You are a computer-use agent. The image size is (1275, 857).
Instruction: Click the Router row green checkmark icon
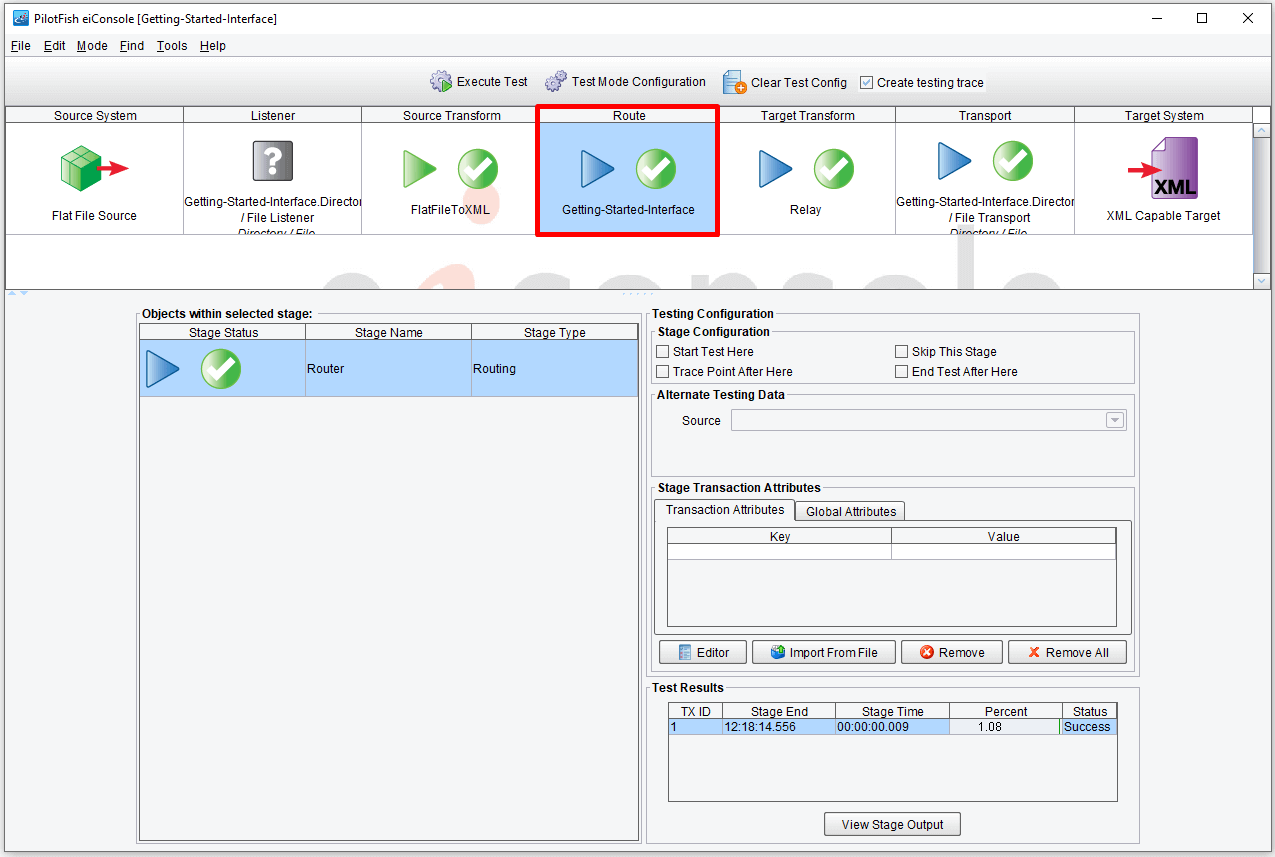point(221,369)
